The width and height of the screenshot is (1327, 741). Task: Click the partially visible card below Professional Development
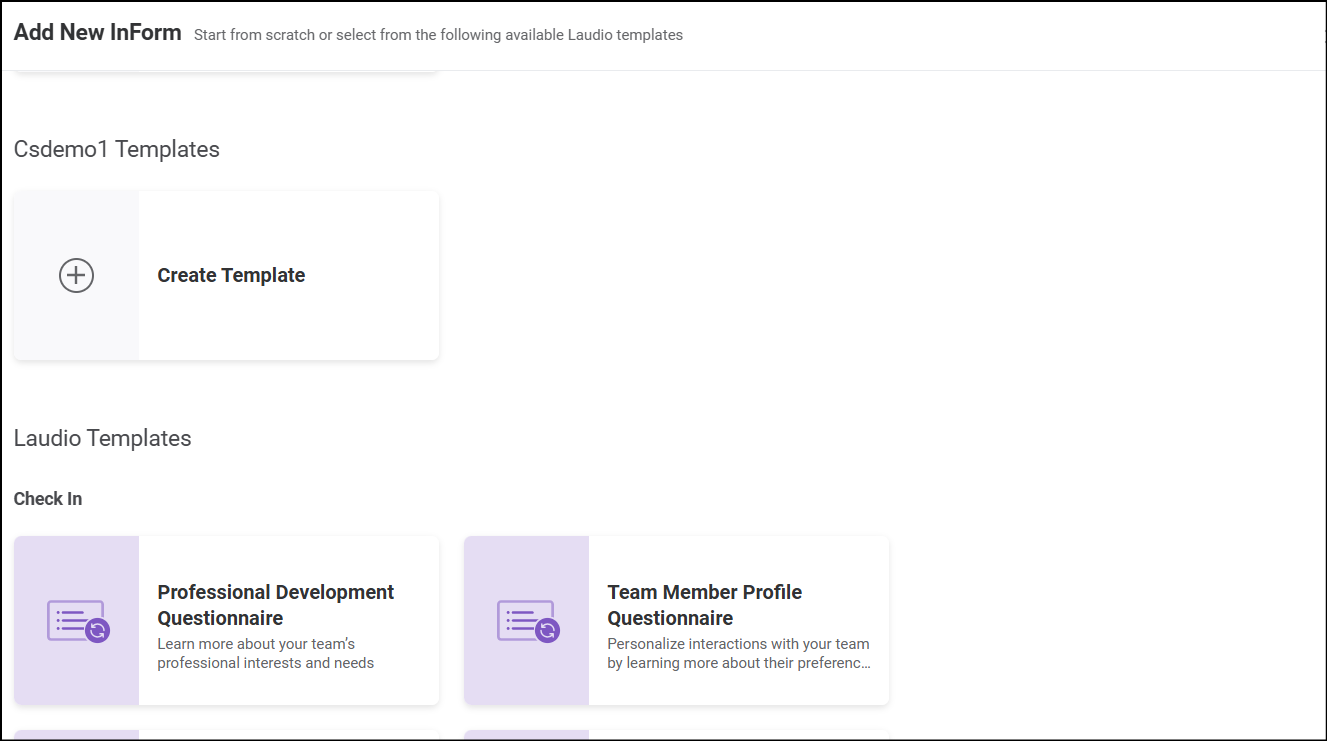click(226, 735)
